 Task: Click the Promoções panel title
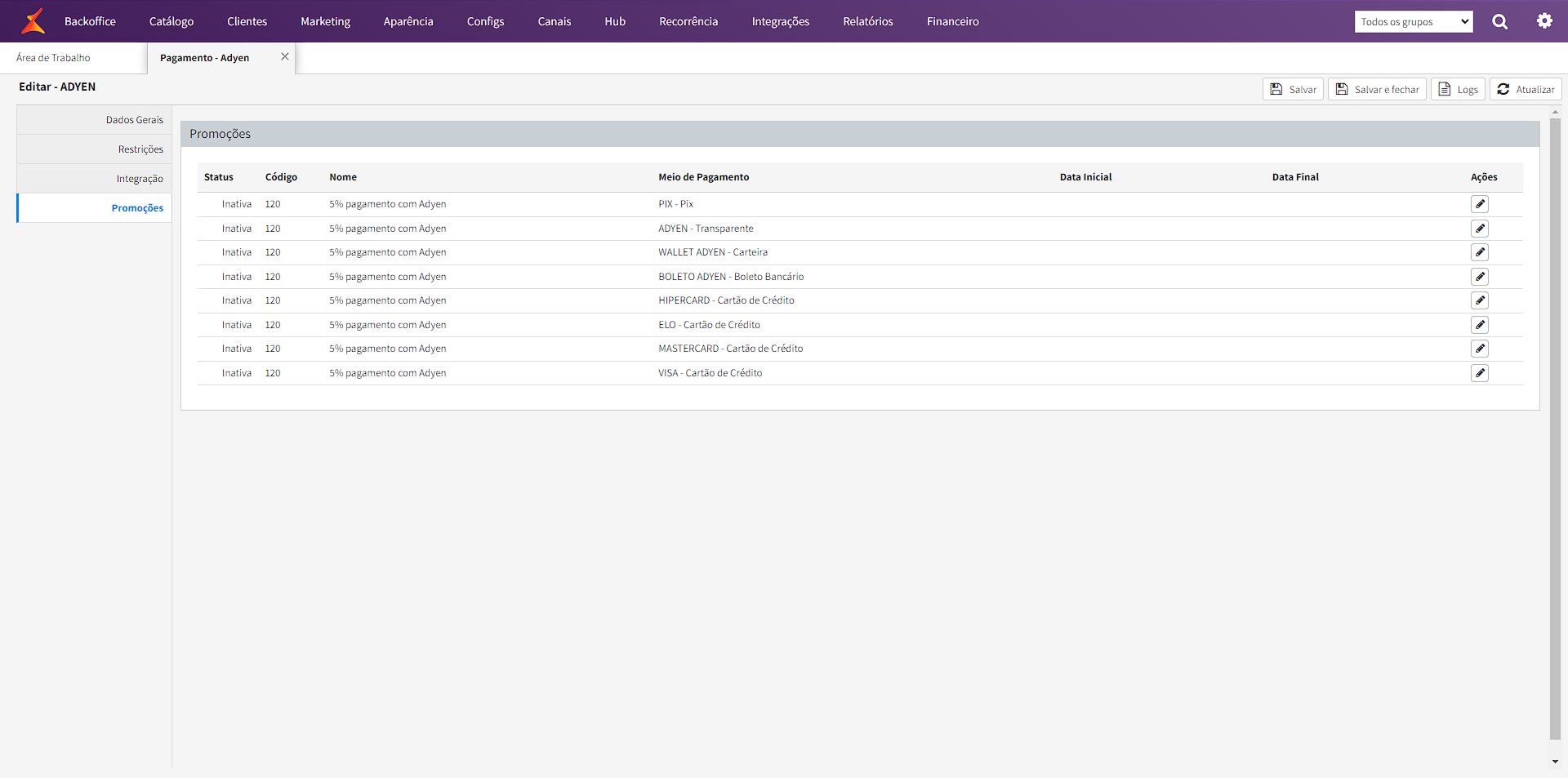[220, 134]
